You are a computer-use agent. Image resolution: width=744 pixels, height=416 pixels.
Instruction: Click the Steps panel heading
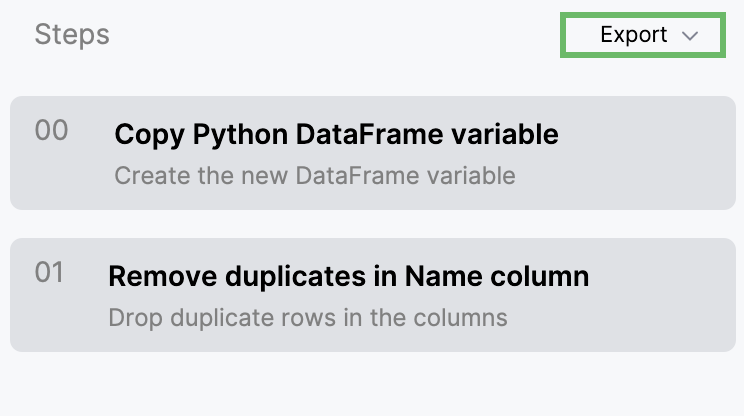pyautogui.click(x=72, y=35)
